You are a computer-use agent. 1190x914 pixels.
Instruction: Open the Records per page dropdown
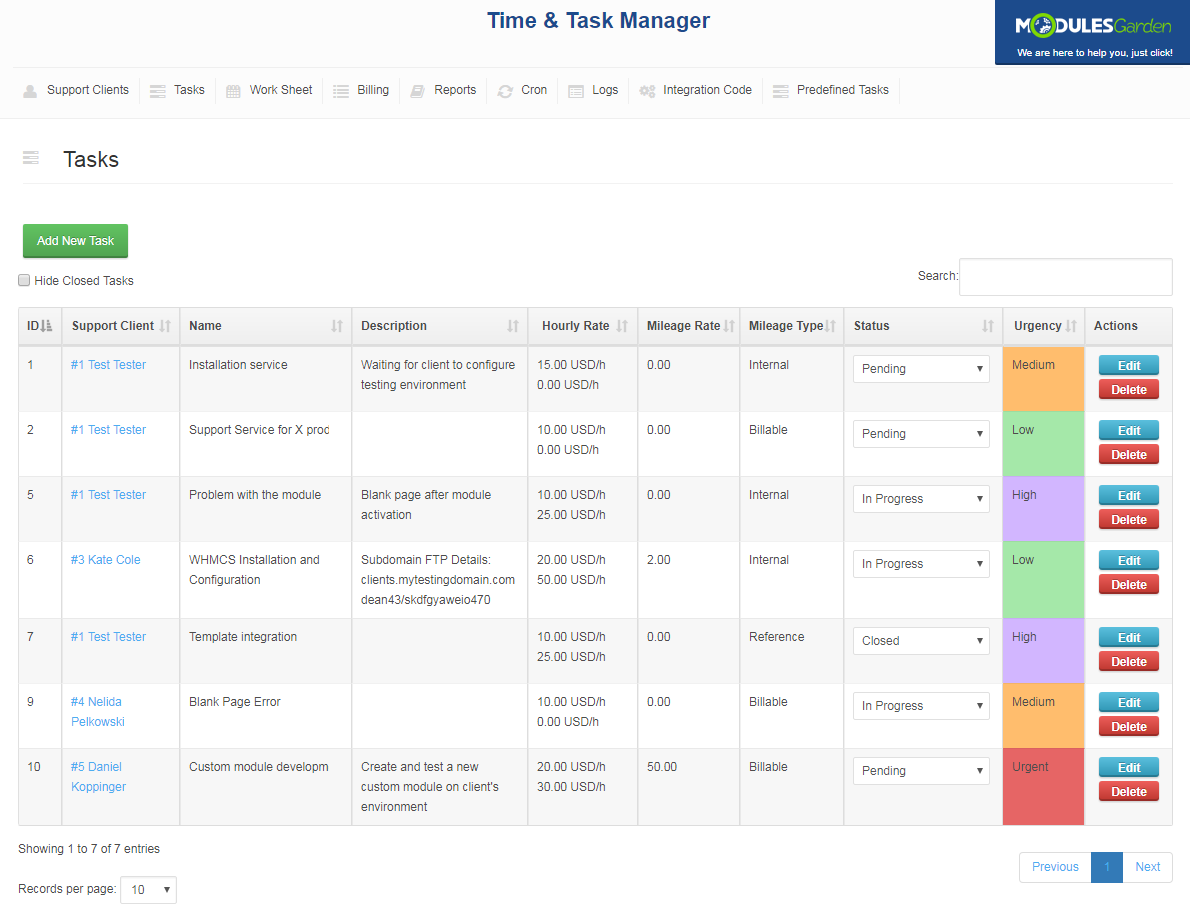(x=148, y=889)
